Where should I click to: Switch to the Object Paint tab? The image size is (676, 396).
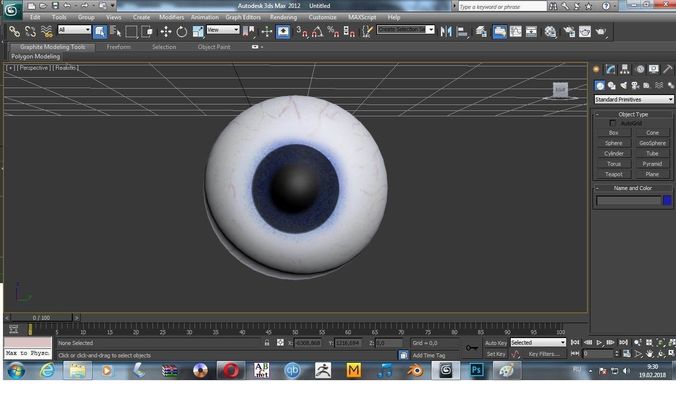214,47
